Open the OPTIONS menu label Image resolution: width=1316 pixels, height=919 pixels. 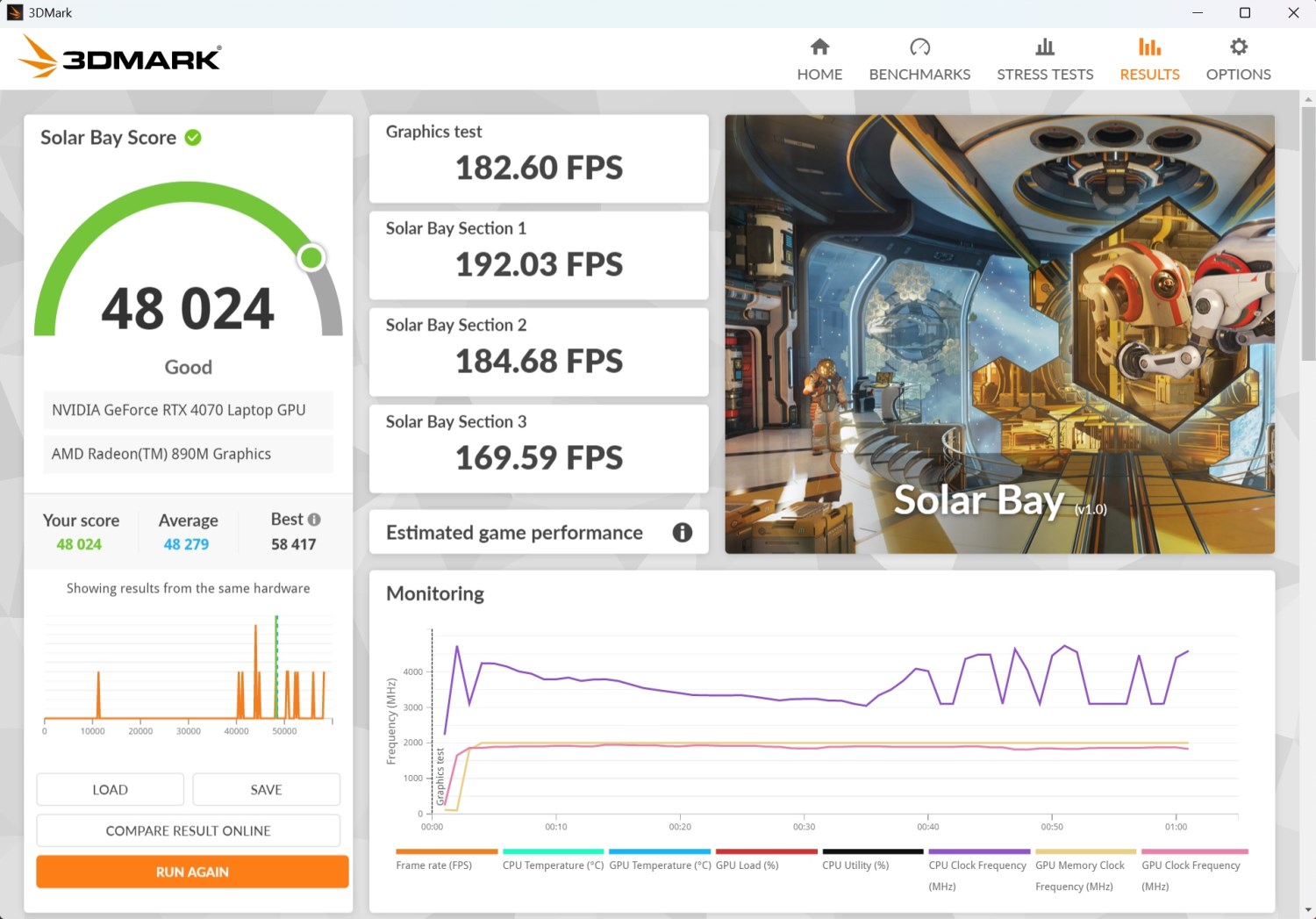(x=1239, y=75)
